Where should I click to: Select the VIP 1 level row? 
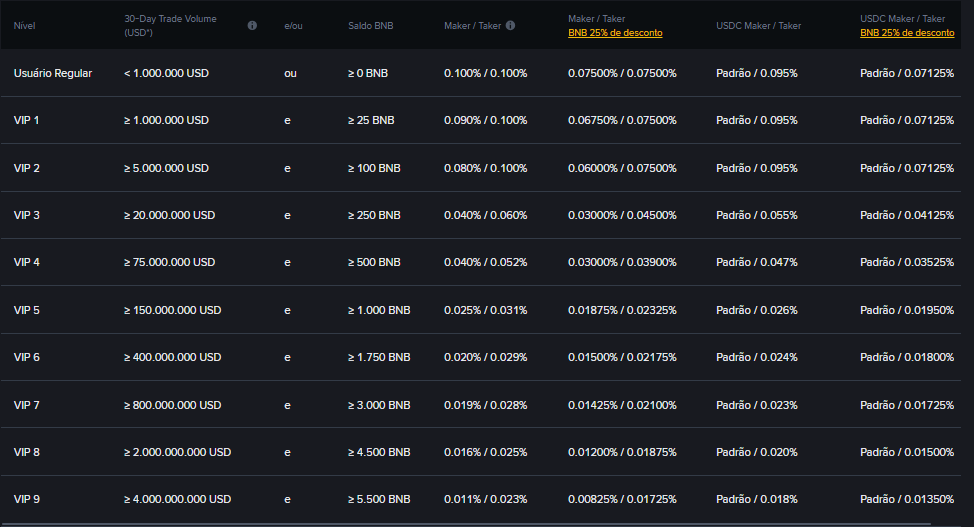coord(27,120)
